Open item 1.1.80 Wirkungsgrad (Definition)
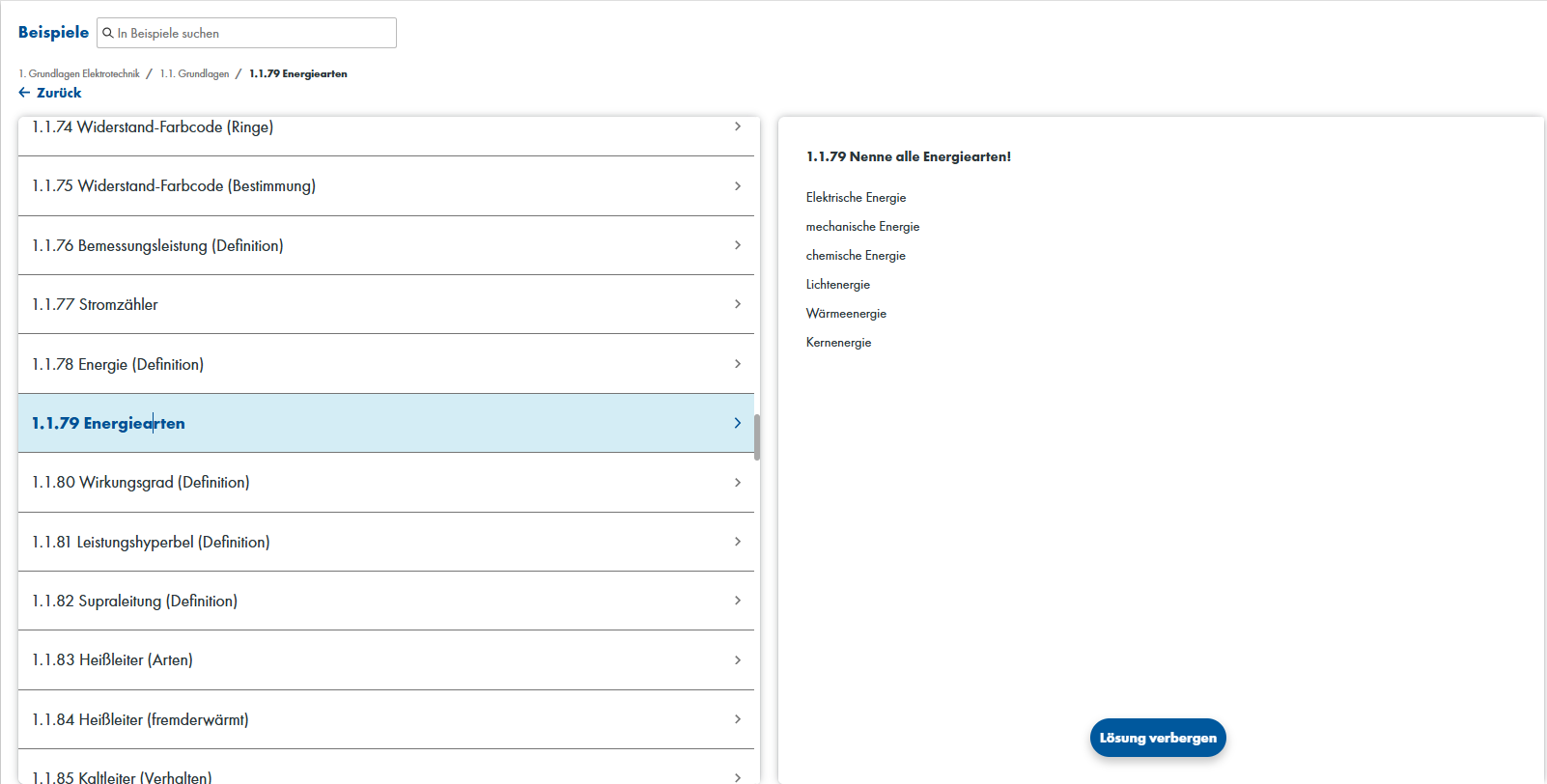The image size is (1547, 784). tap(386, 483)
